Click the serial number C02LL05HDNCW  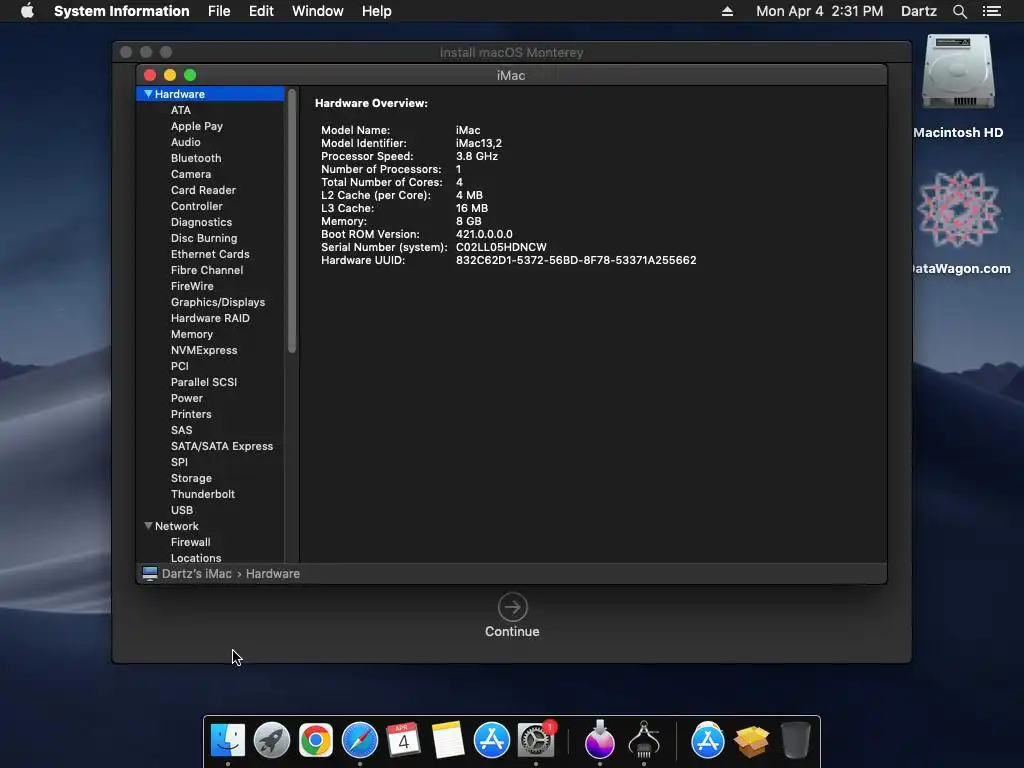click(501, 247)
